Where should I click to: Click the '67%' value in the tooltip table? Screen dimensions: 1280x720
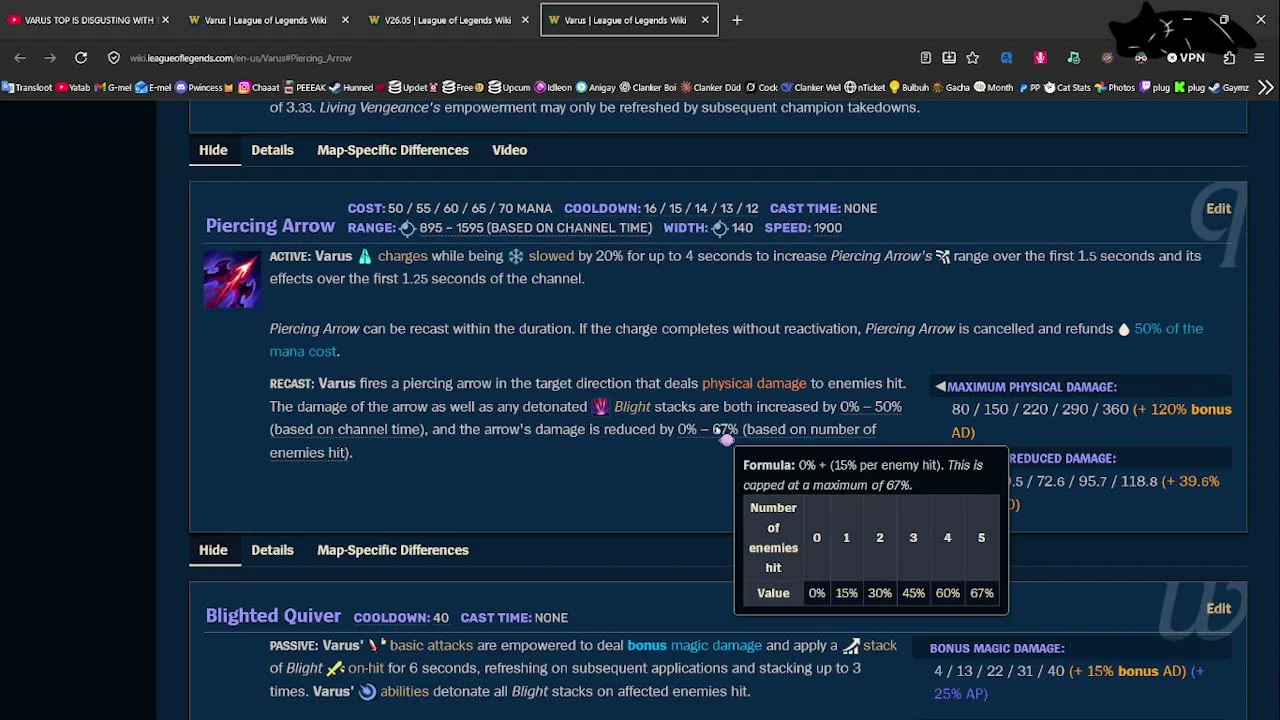981,593
